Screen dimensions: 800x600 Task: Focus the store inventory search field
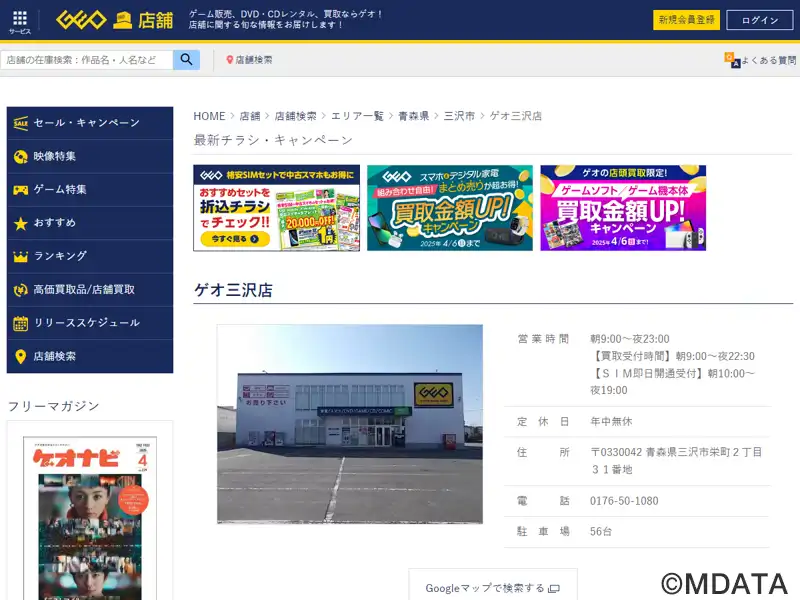(x=87, y=60)
